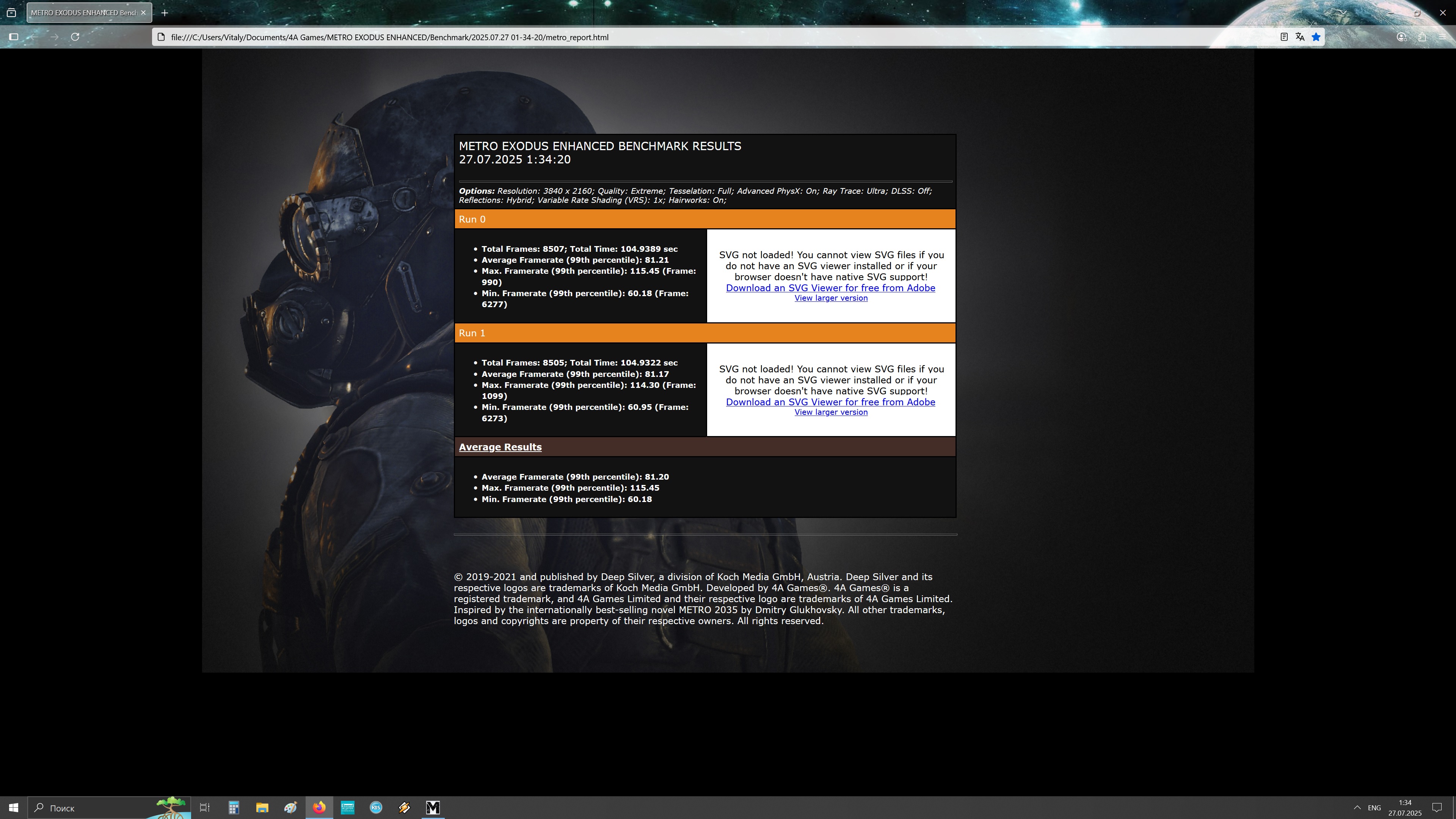Click Run 0 Download SVG Viewer link
The height and width of the screenshot is (819, 1456).
click(x=830, y=288)
